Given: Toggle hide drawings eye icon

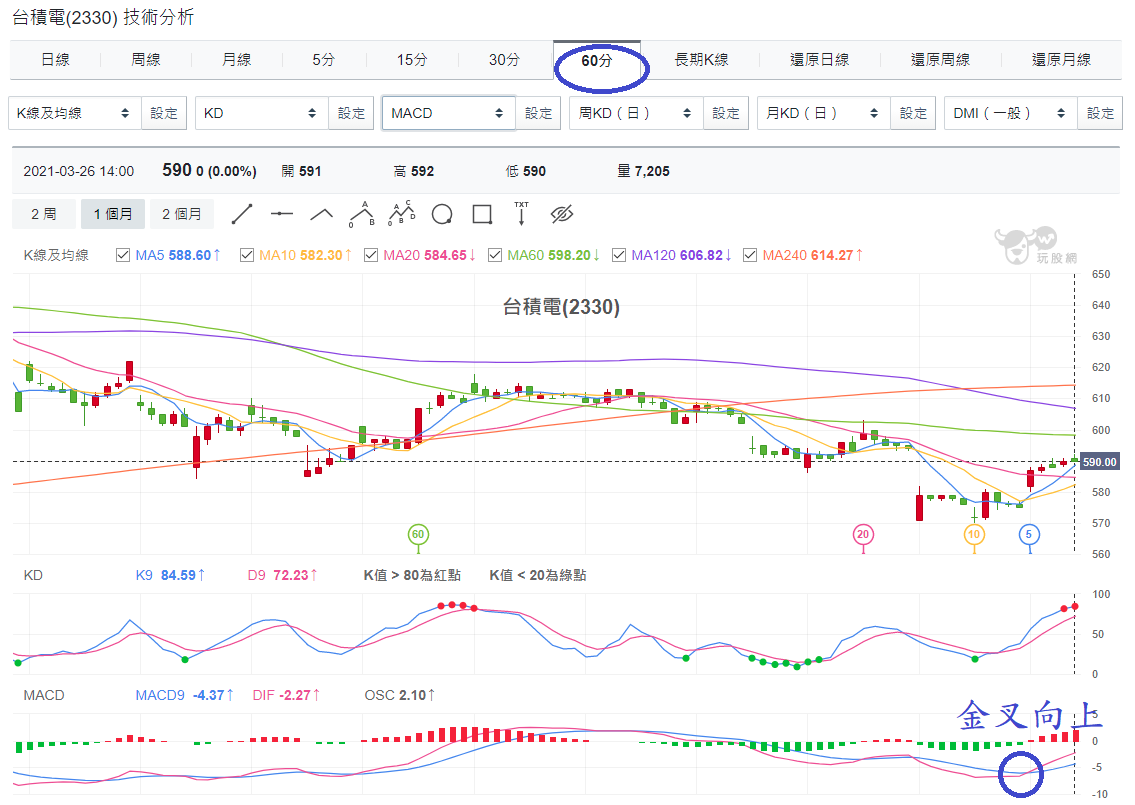Looking at the screenshot, I should 562,214.
